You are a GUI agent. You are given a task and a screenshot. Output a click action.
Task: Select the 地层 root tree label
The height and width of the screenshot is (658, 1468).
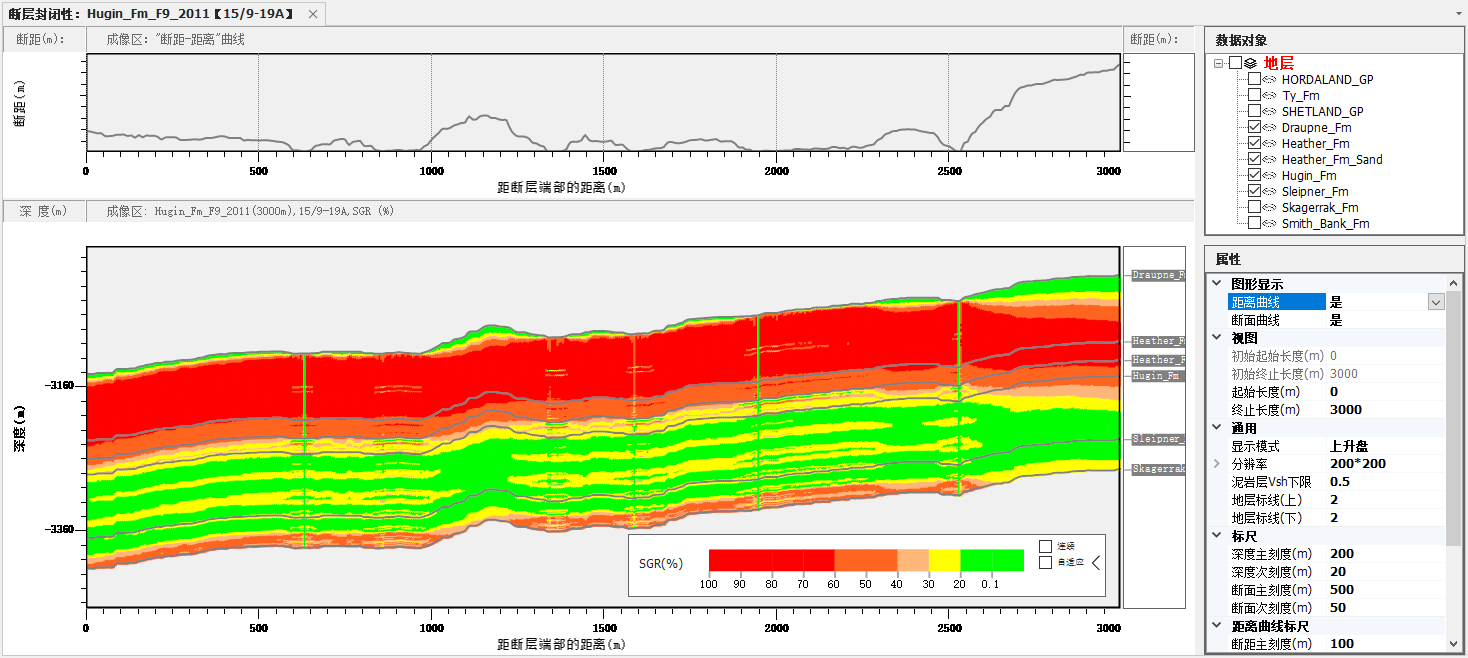point(1279,63)
